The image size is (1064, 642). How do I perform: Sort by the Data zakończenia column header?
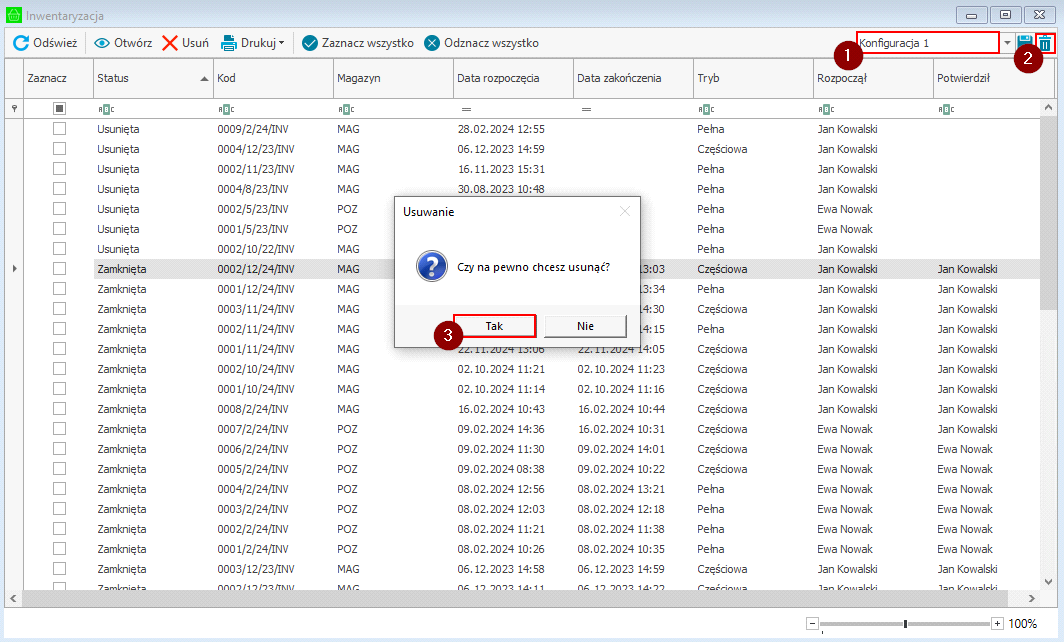click(633, 78)
